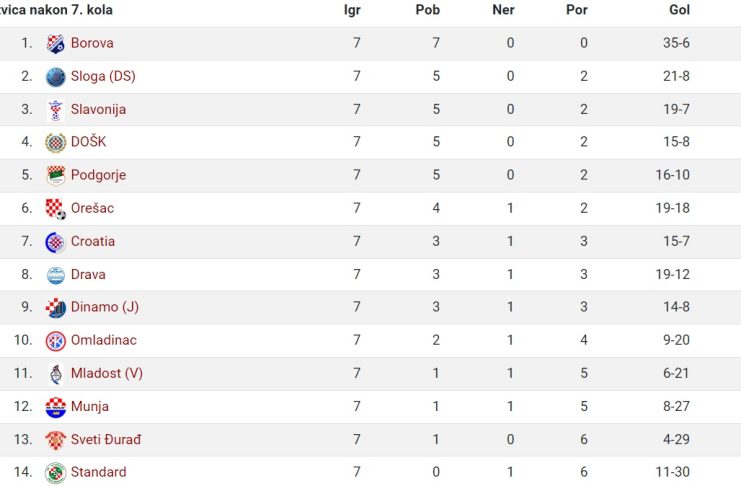This screenshot has height=486, width=741.
Task: Open the Standard team link
Action: point(98,472)
